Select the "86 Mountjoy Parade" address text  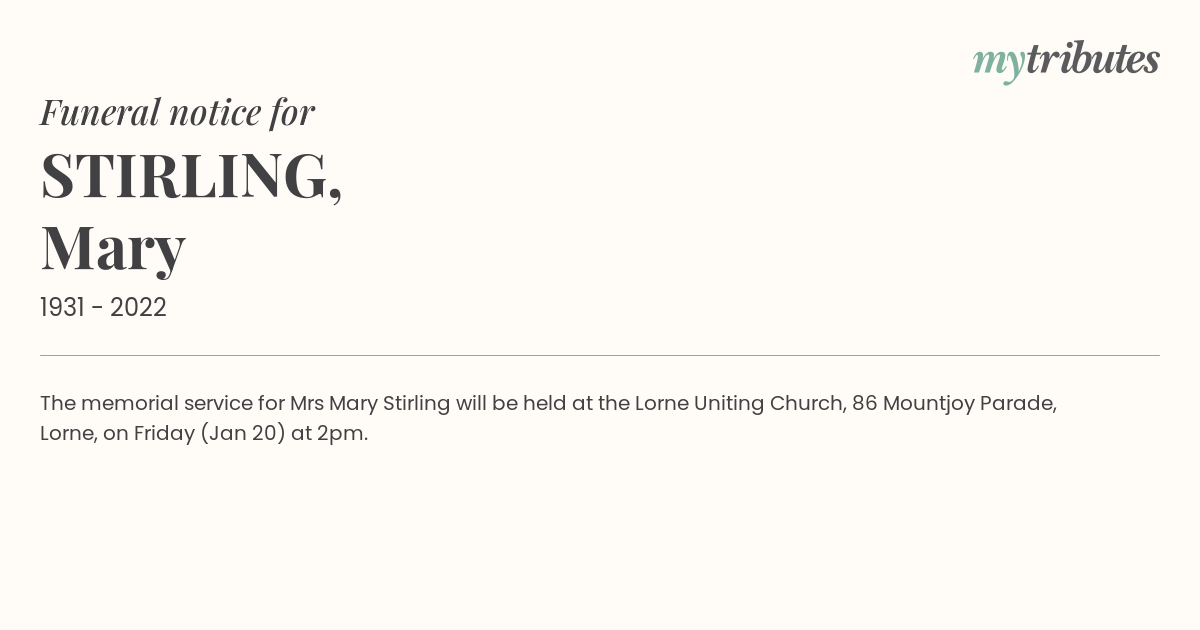pos(953,404)
